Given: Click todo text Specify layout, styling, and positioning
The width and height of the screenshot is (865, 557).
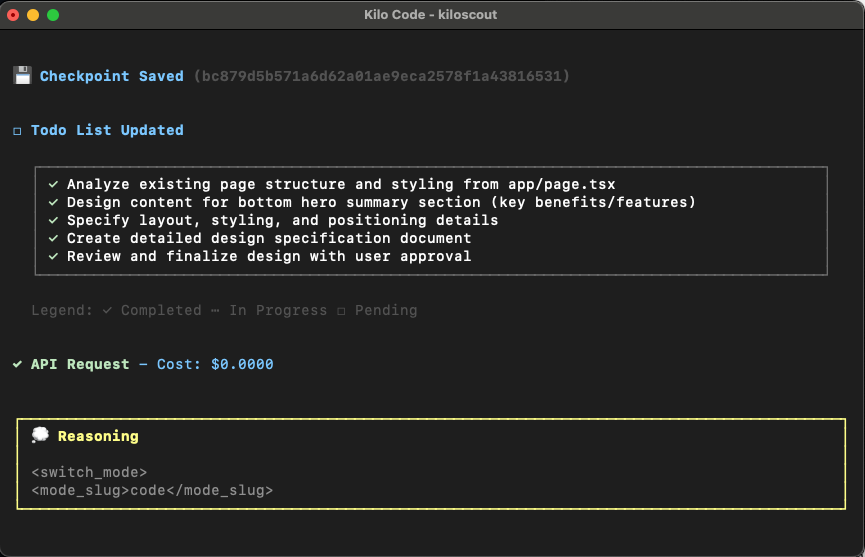Looking at the screenshot, I should click(x=282, y=220).
